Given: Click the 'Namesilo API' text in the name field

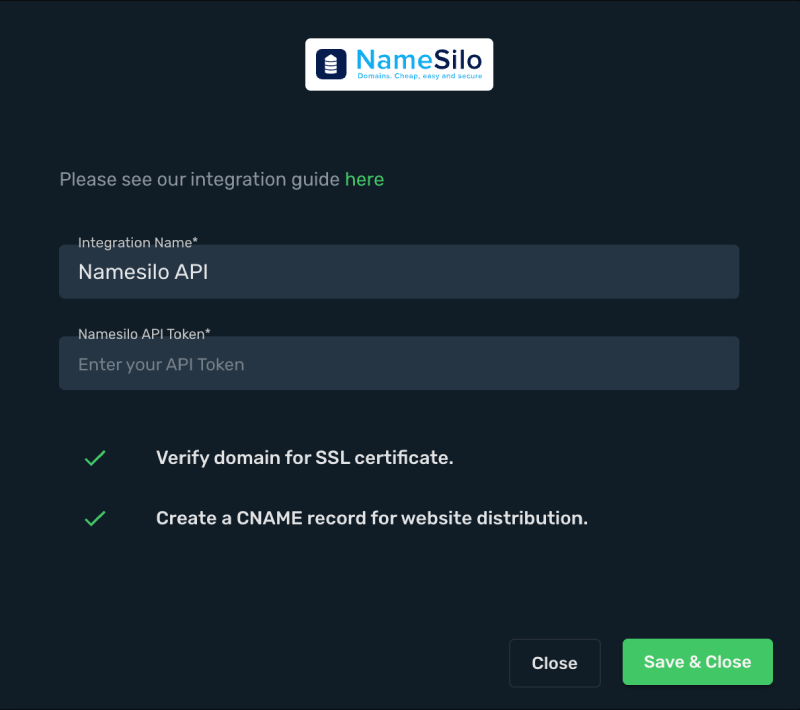Looking at the screenshot, I should point(143,272).
